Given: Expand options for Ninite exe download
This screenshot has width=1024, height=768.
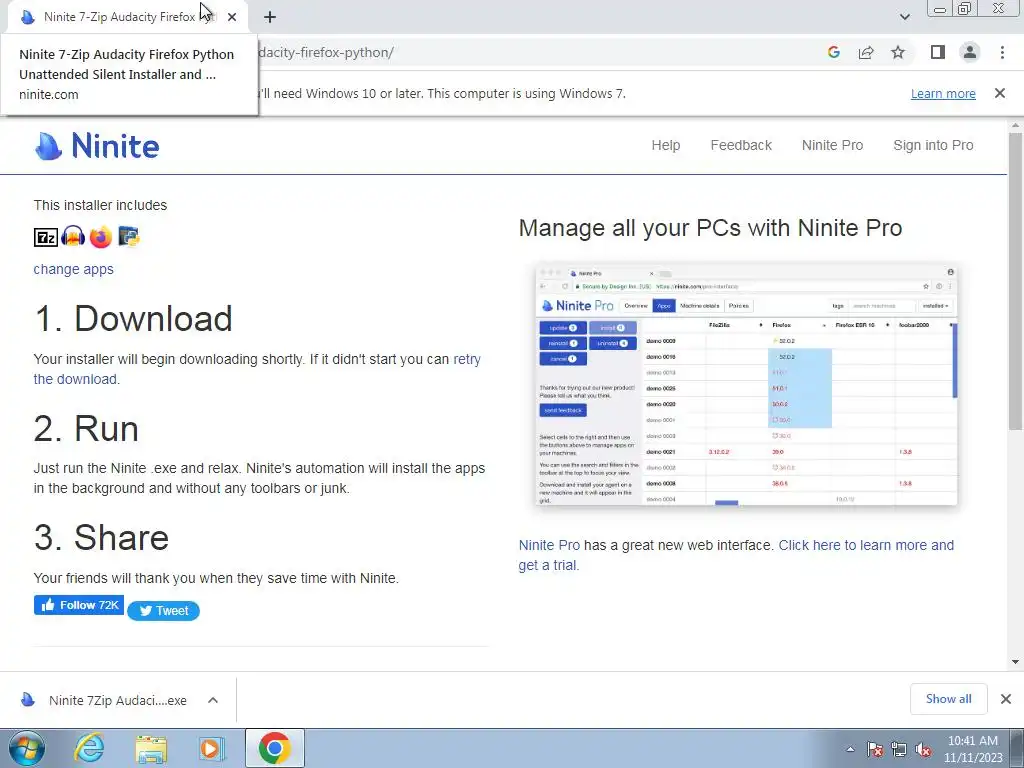Looking at the screenshot, I should [x=213, y=700].
